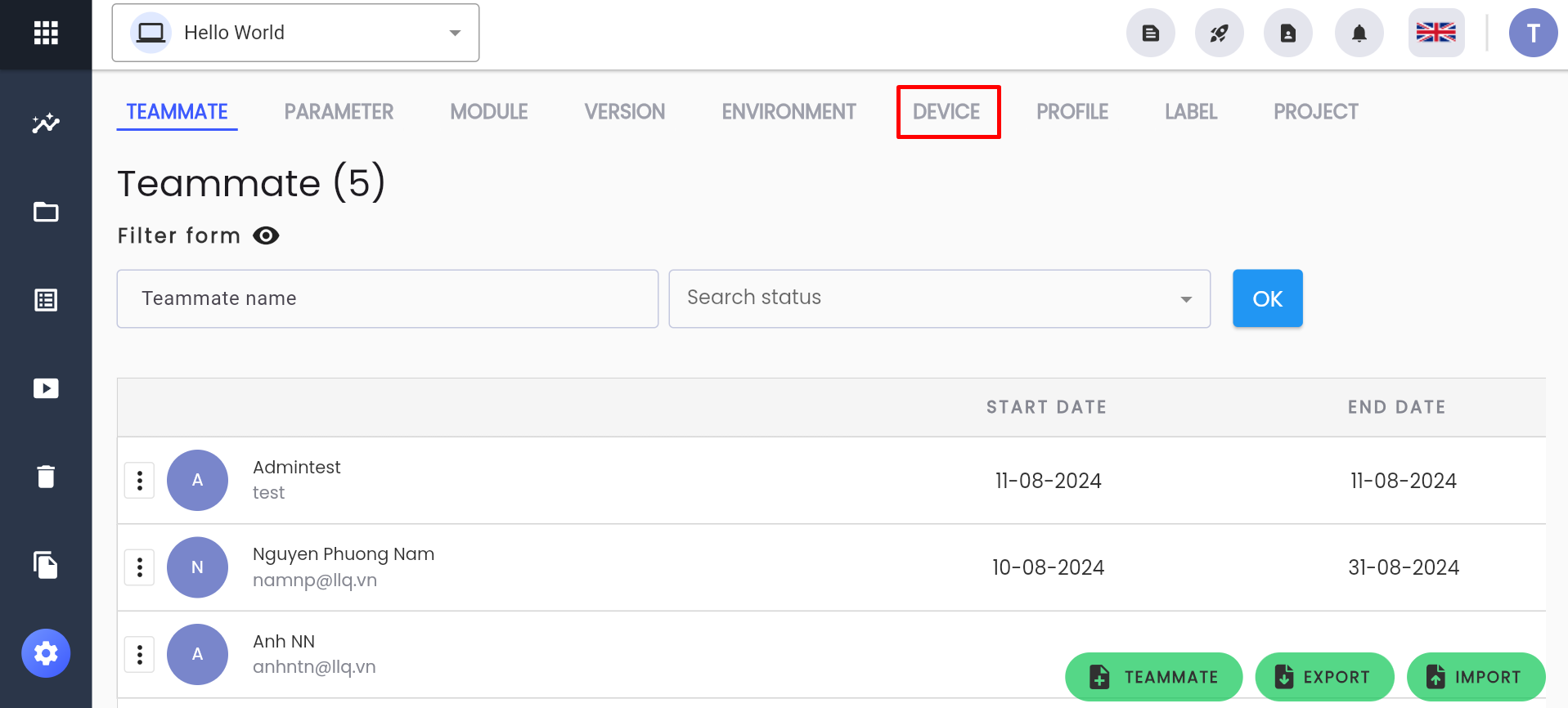The image size is (1568, 708).
Task: Open the trash bin sidebar icon
Action: [46, 477]
